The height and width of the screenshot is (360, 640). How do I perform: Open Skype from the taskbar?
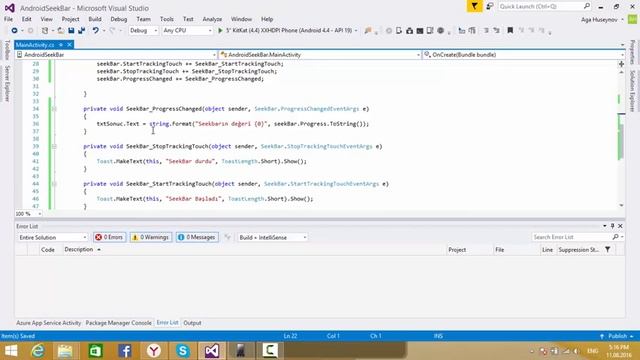click(182, 351)
